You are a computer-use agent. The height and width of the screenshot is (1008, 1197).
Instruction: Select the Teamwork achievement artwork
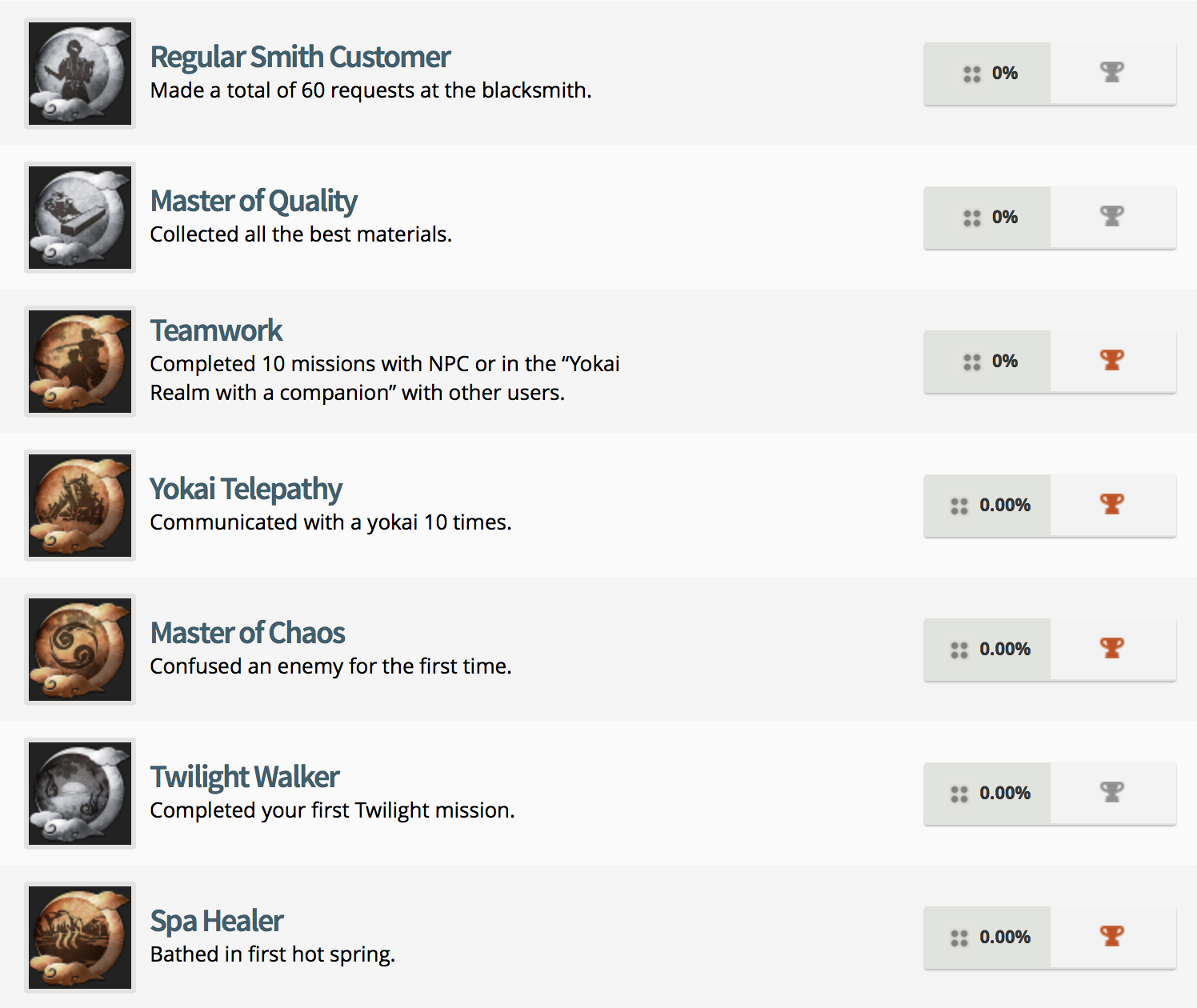[79, 361]
